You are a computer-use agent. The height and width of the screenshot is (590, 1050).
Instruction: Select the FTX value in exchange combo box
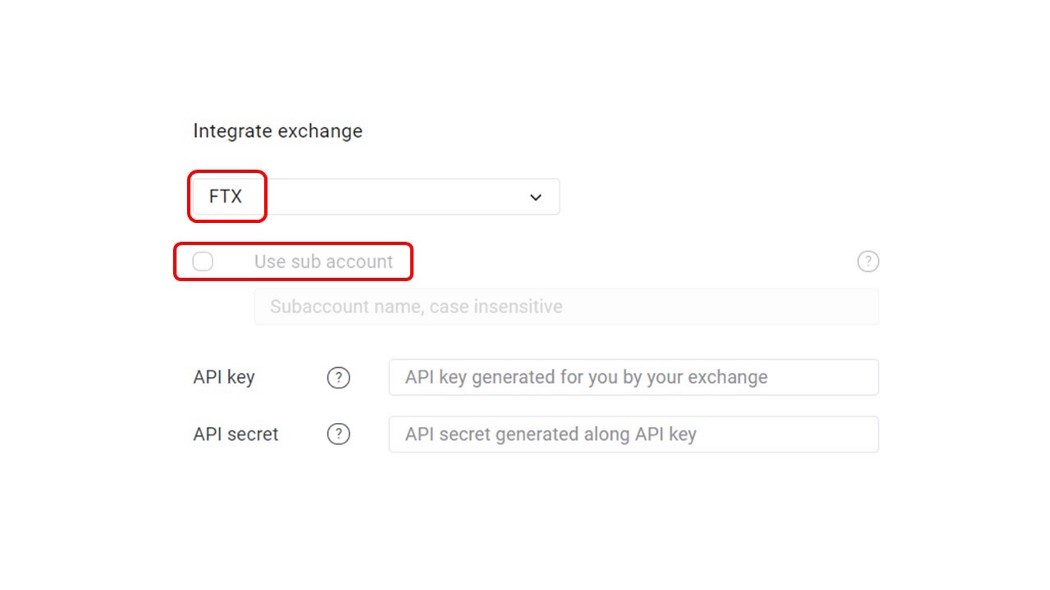pyautogui.click(x=225, y=196)
